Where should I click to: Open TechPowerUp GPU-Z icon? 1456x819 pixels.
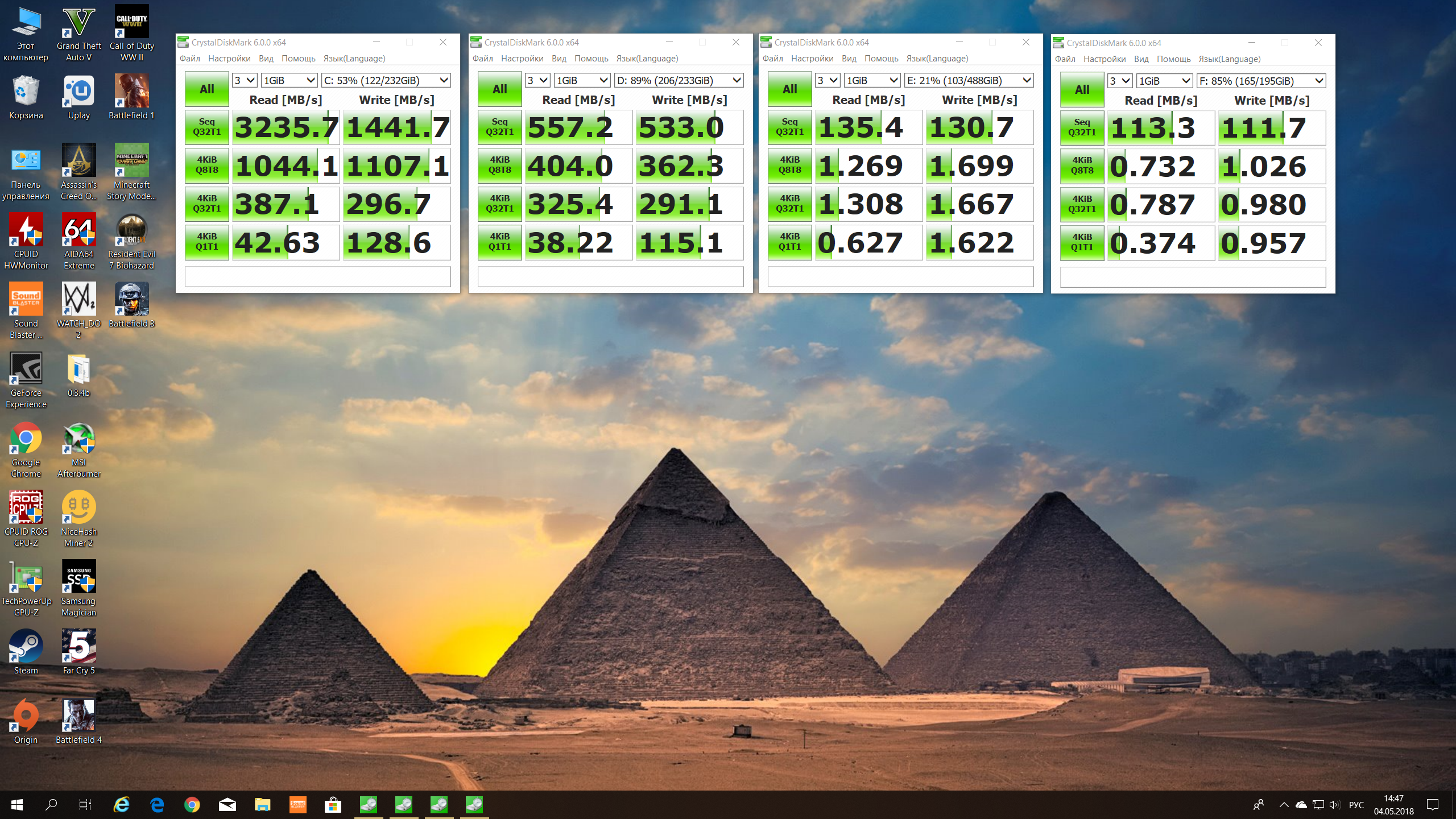[26, 578]
